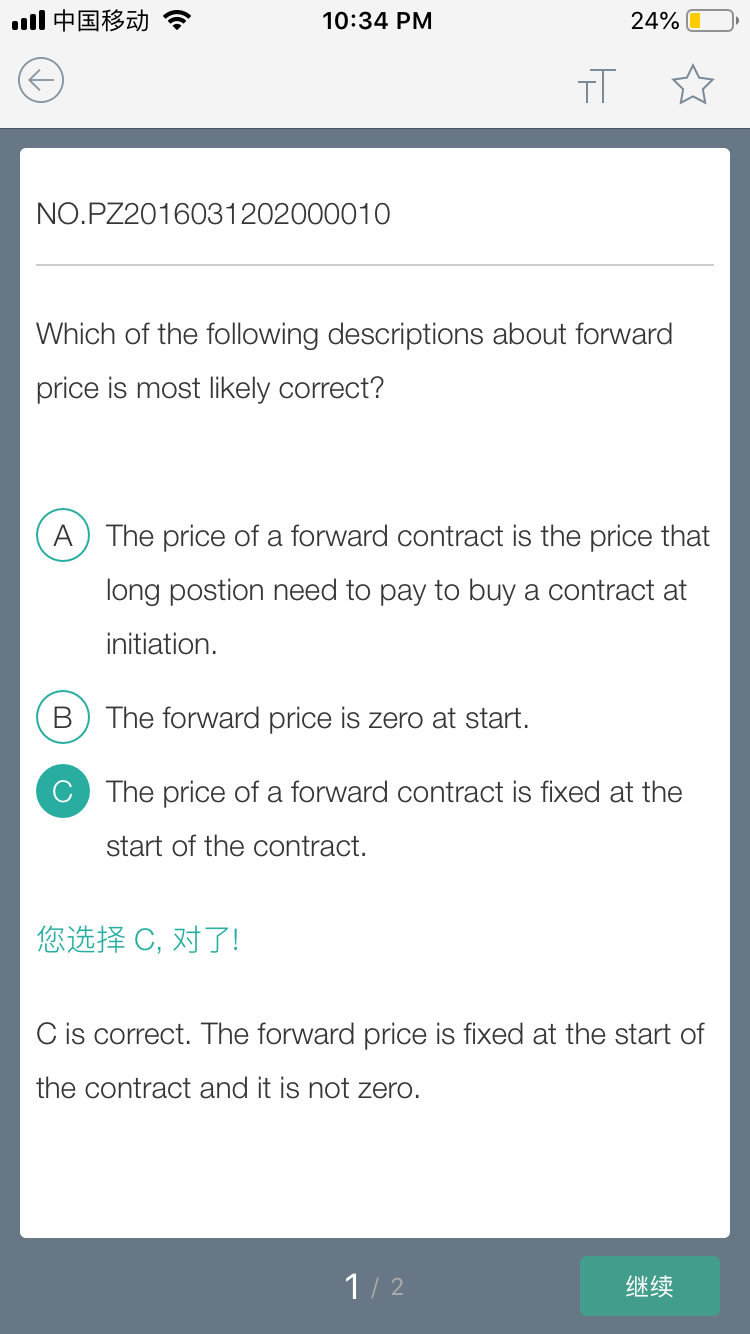Open the text size adjustment icon

[x=596, y=87]
